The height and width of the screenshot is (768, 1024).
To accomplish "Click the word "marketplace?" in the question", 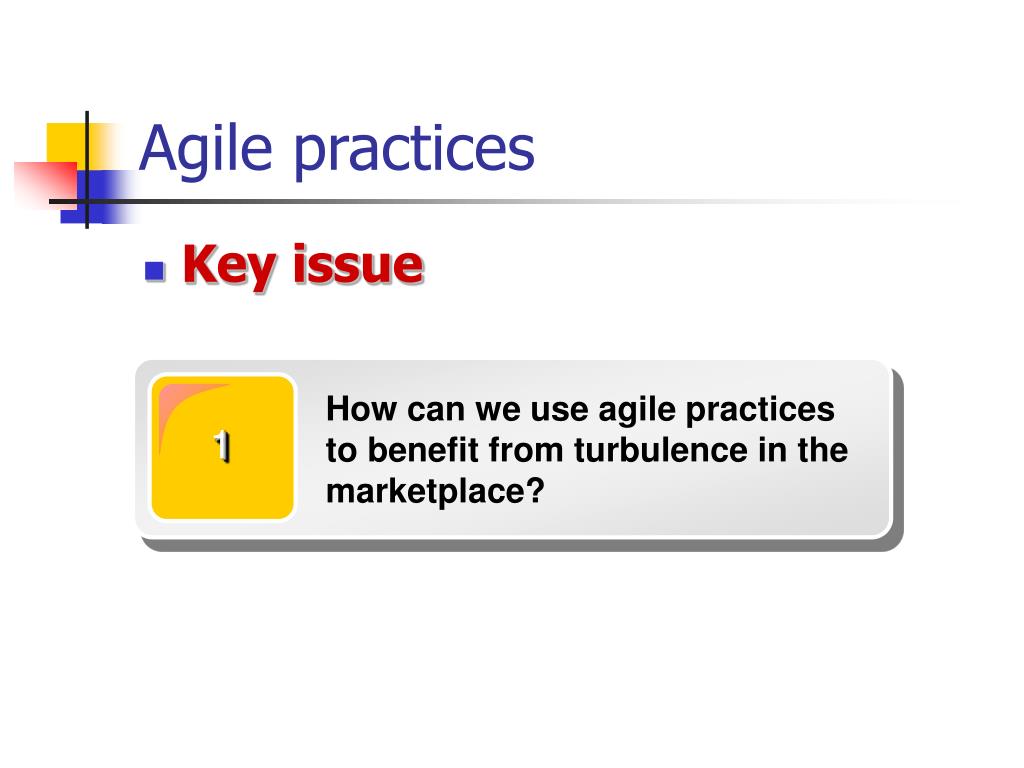I will (x=435, y=490).
